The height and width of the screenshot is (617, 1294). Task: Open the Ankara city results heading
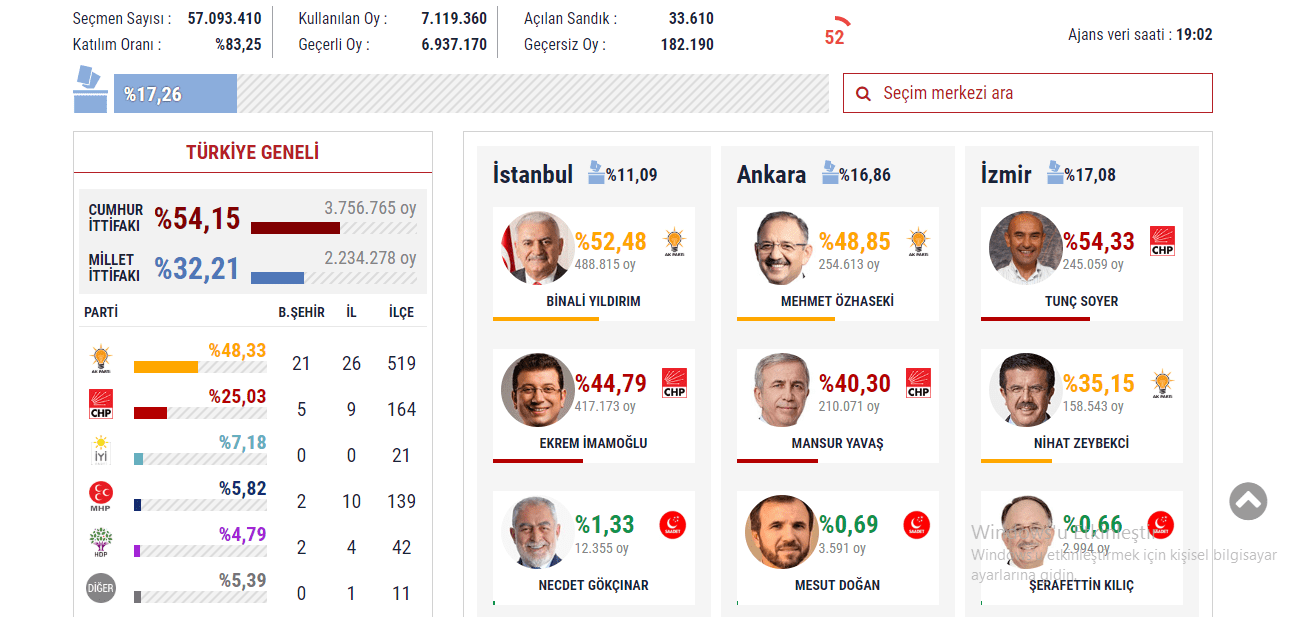coord(771,175)
